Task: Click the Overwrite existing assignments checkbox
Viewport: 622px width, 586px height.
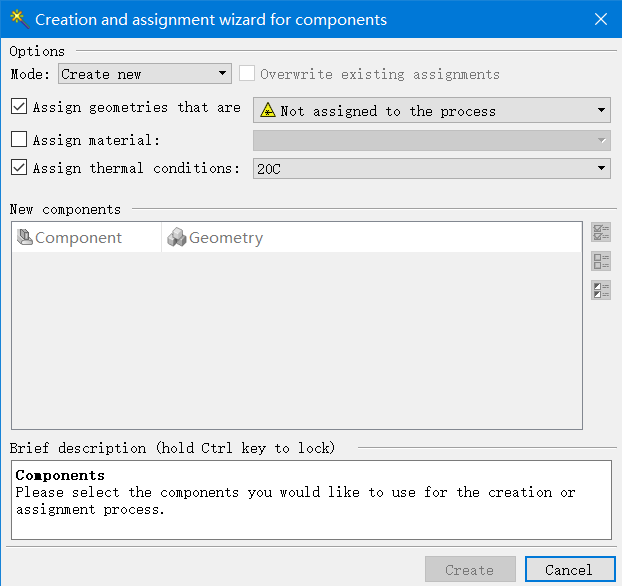Action: 247,74
